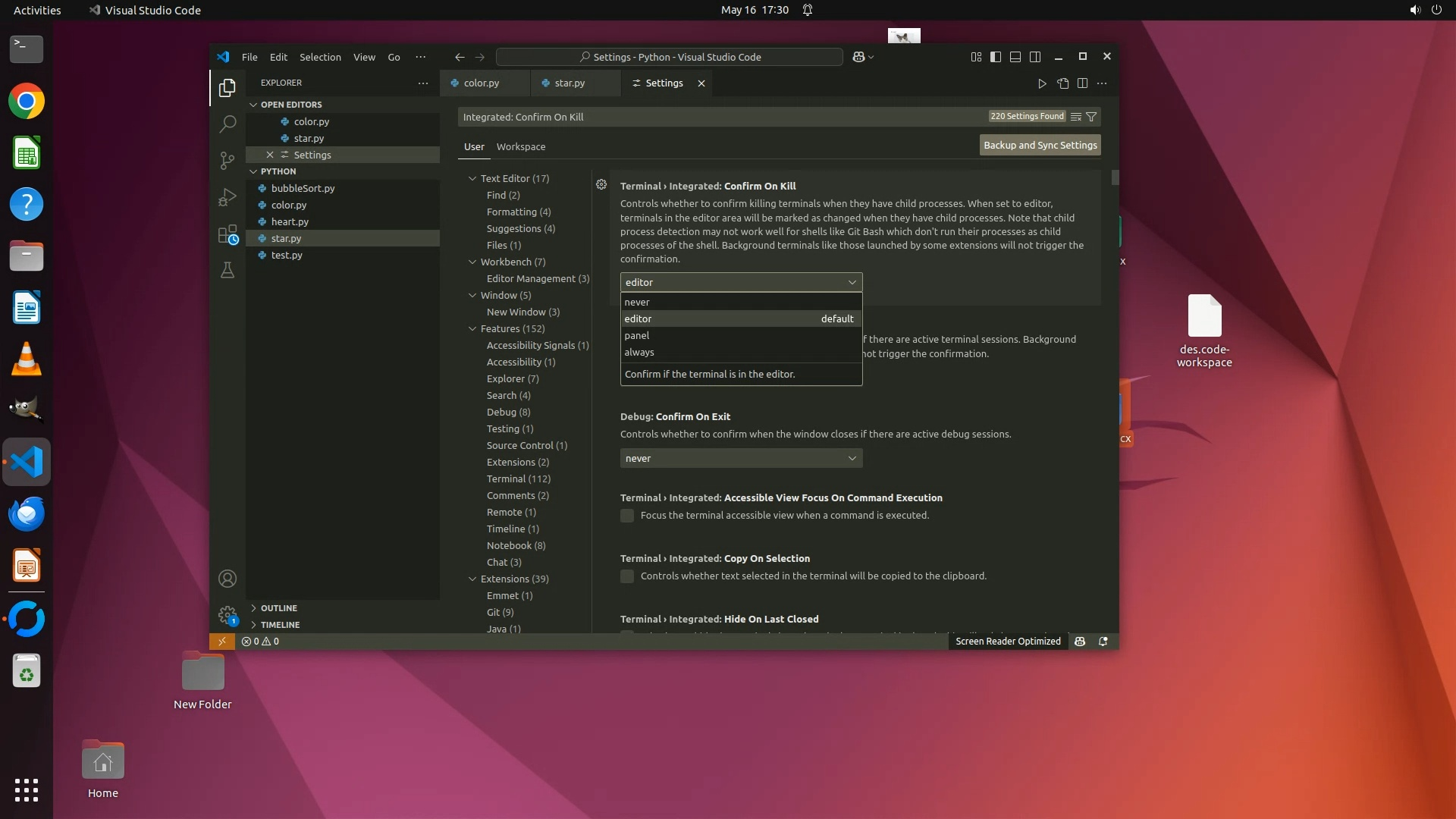1456x819 pixels.
Task: Click the settings filter funnel icon
Action: (1091, 116)
